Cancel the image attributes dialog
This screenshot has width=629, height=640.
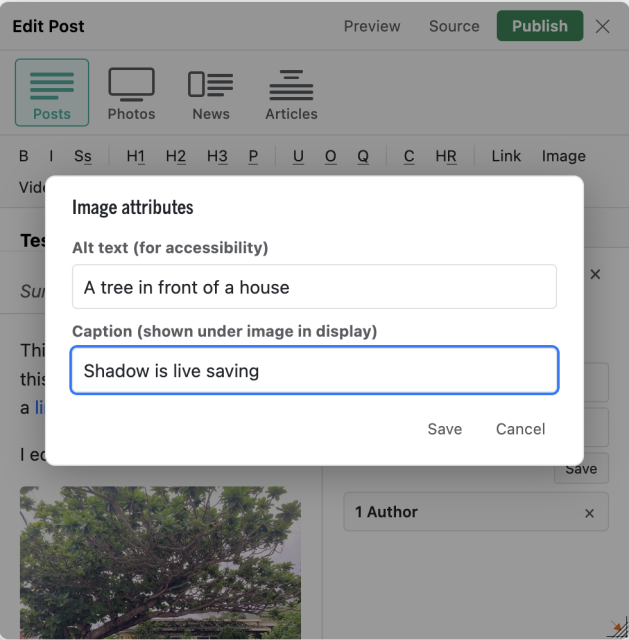[520, 429]
